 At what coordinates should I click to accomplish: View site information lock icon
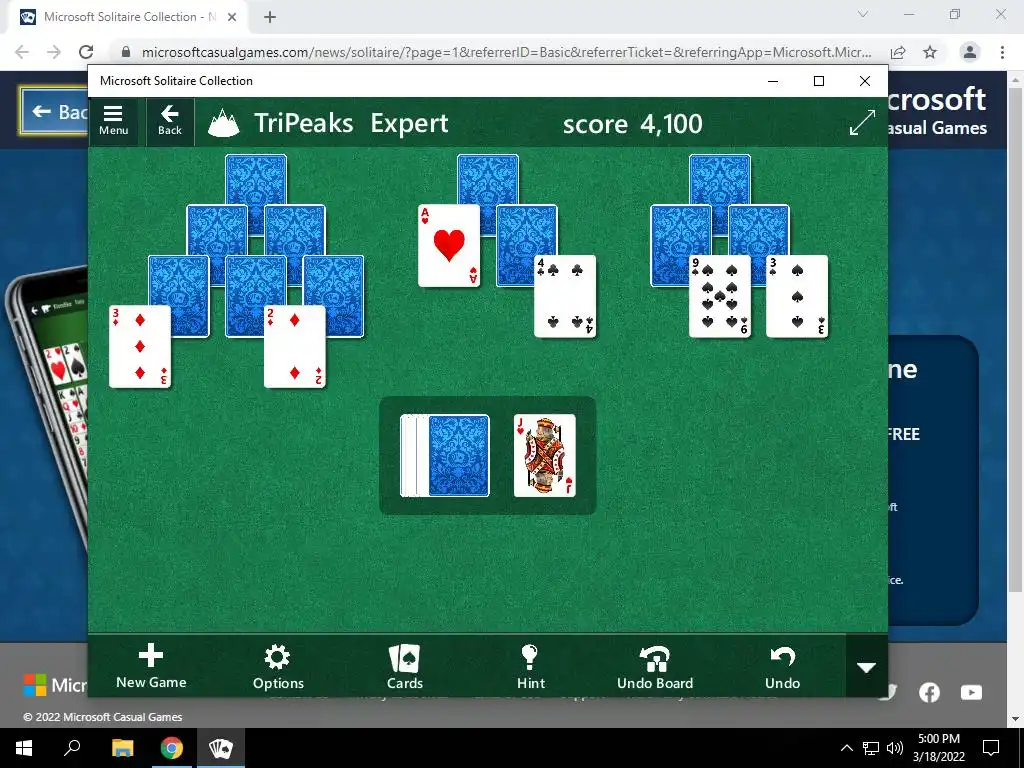point(126,52)
